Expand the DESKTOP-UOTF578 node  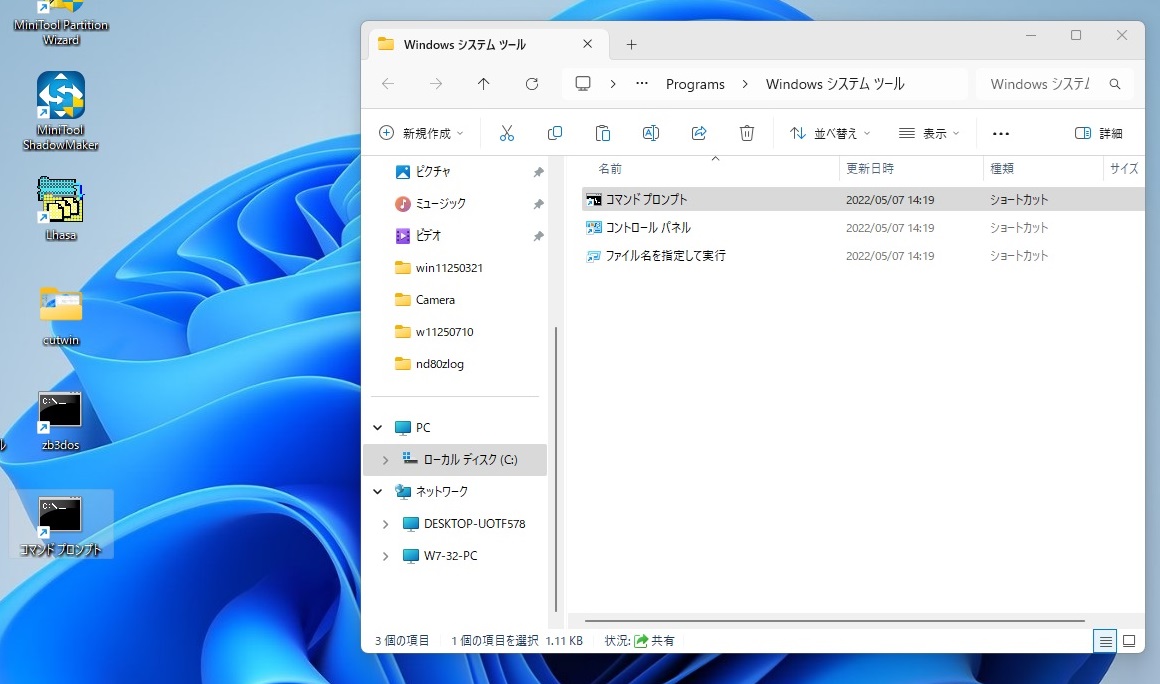click(x=385, y=524)
